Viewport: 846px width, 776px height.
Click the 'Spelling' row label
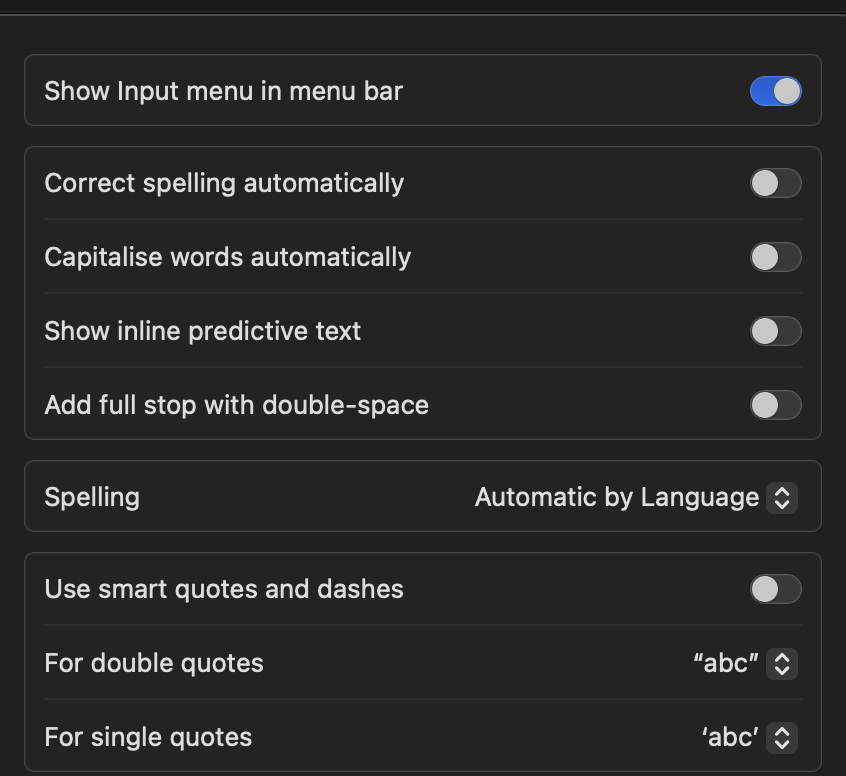tap(92, 498)
